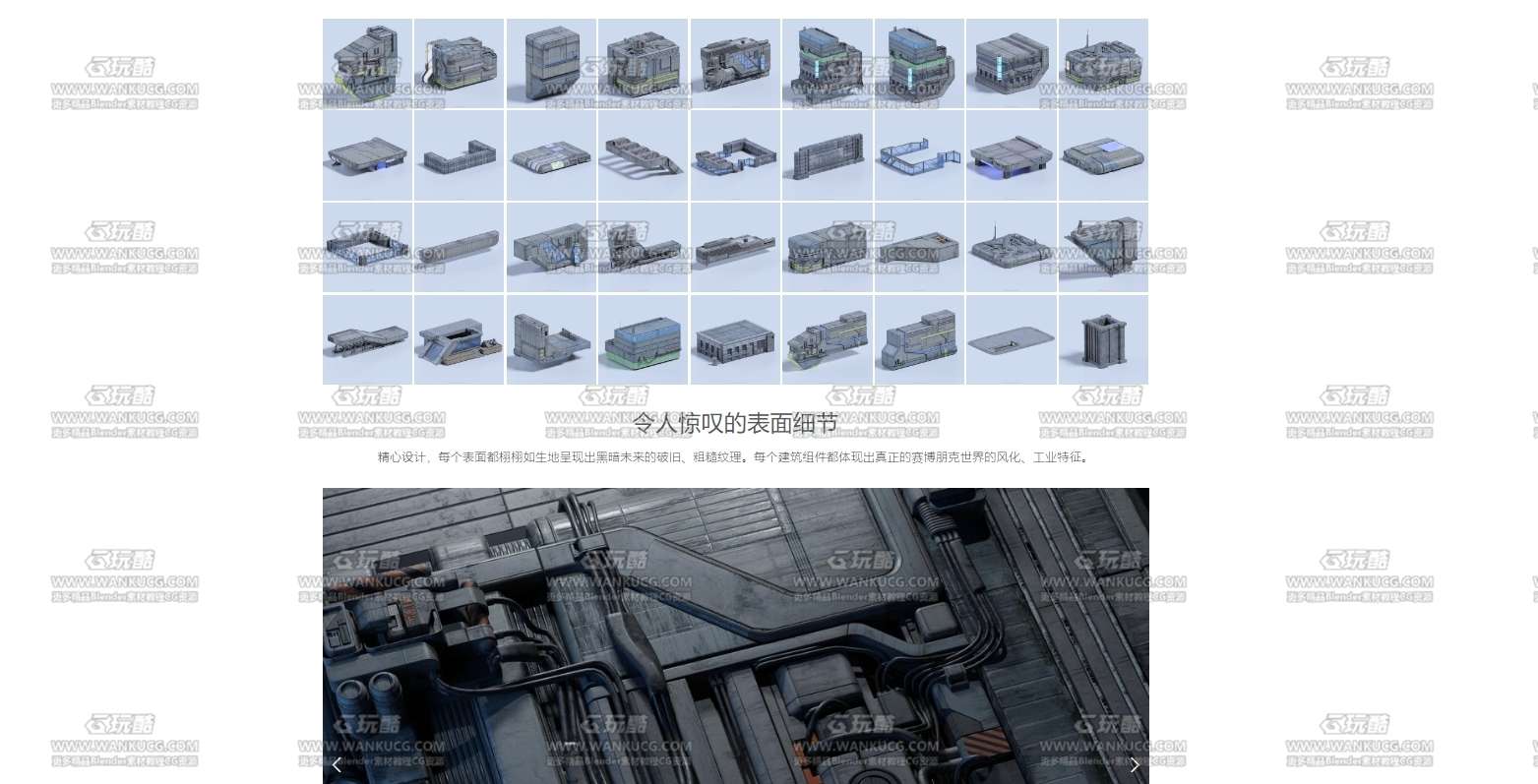
Task: Select the thin flat floor slab thumbnail
Action: click(1011, 340)
